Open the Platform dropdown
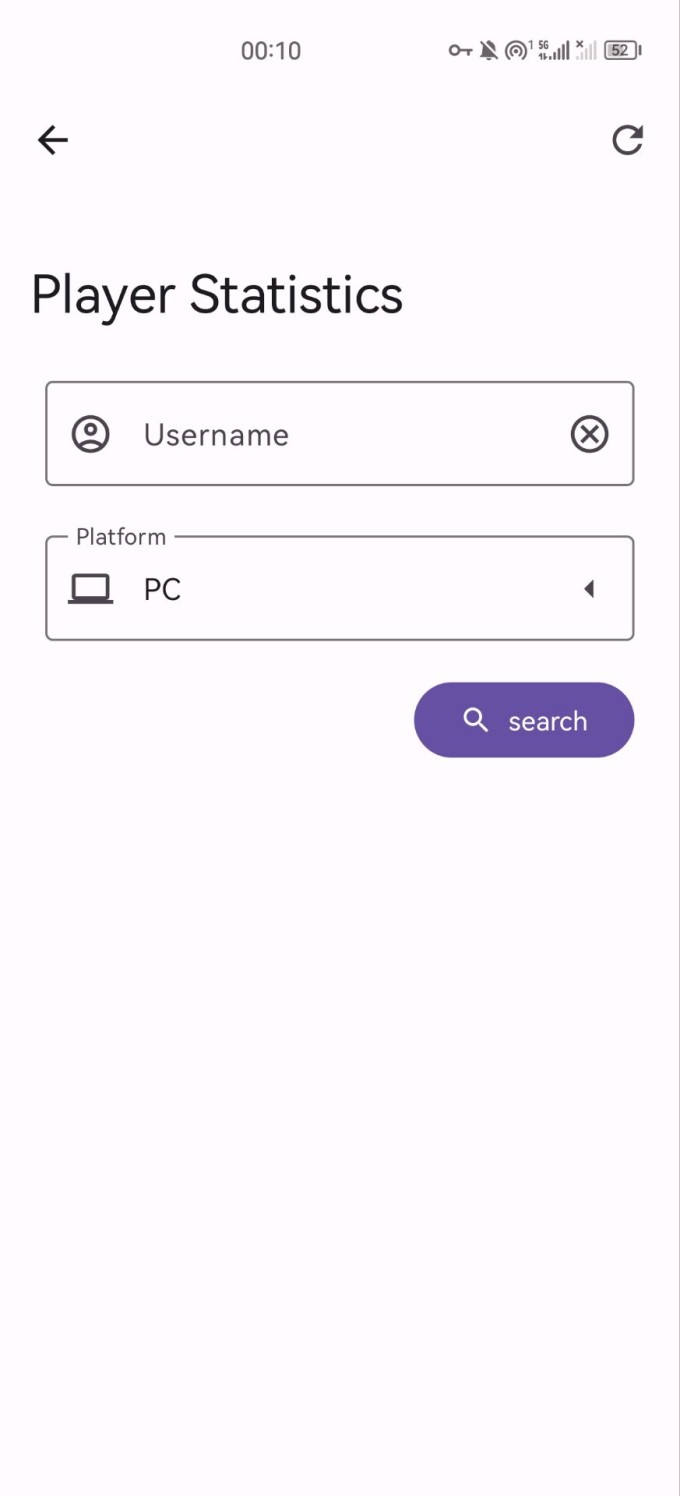The height and width of the screenshot is (1496, 680). [339, 588]
